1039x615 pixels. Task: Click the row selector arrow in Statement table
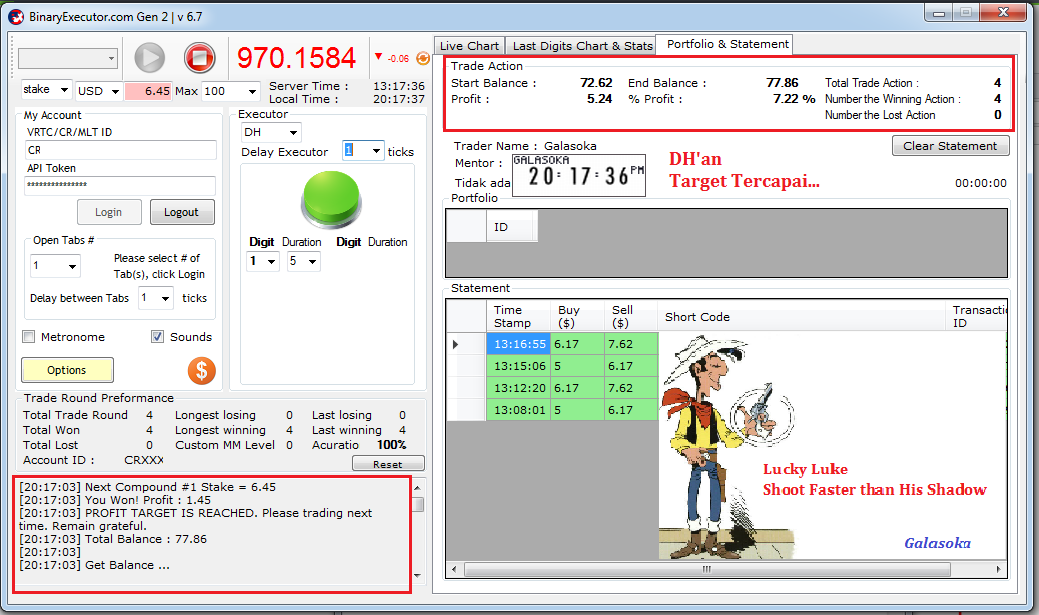point(455,344)
